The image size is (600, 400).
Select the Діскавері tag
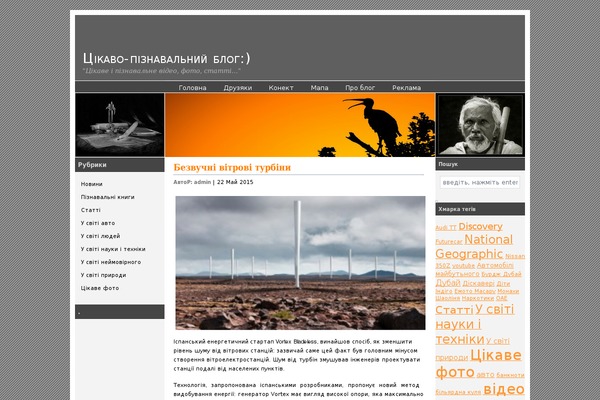pyautogui.click(x=478, y=284)
